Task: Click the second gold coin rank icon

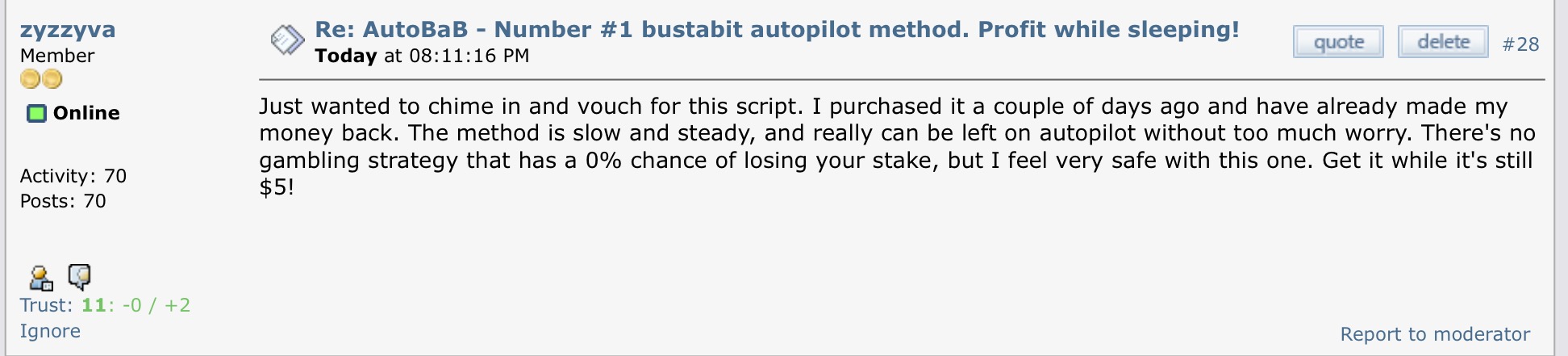Action: (x=52, y=79)
